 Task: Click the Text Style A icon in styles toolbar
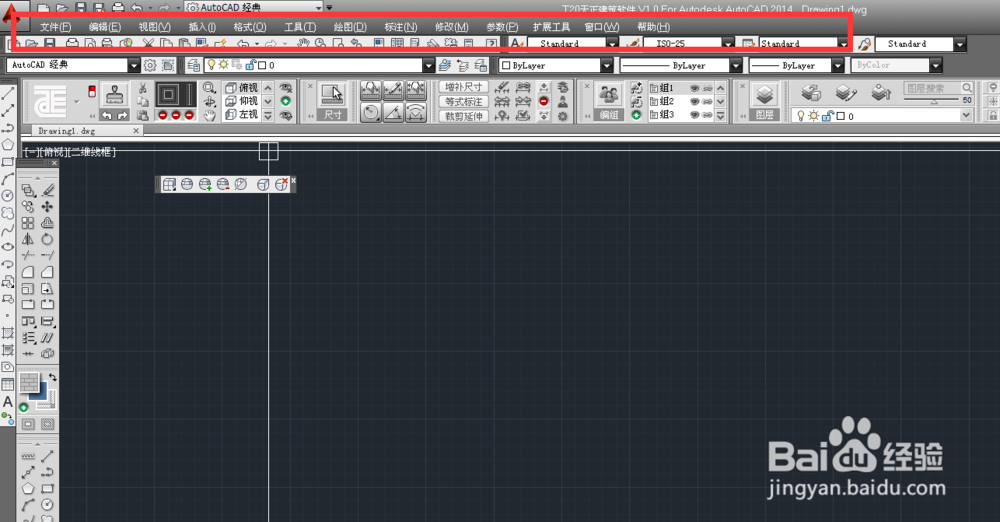click(x=517, y=43)
